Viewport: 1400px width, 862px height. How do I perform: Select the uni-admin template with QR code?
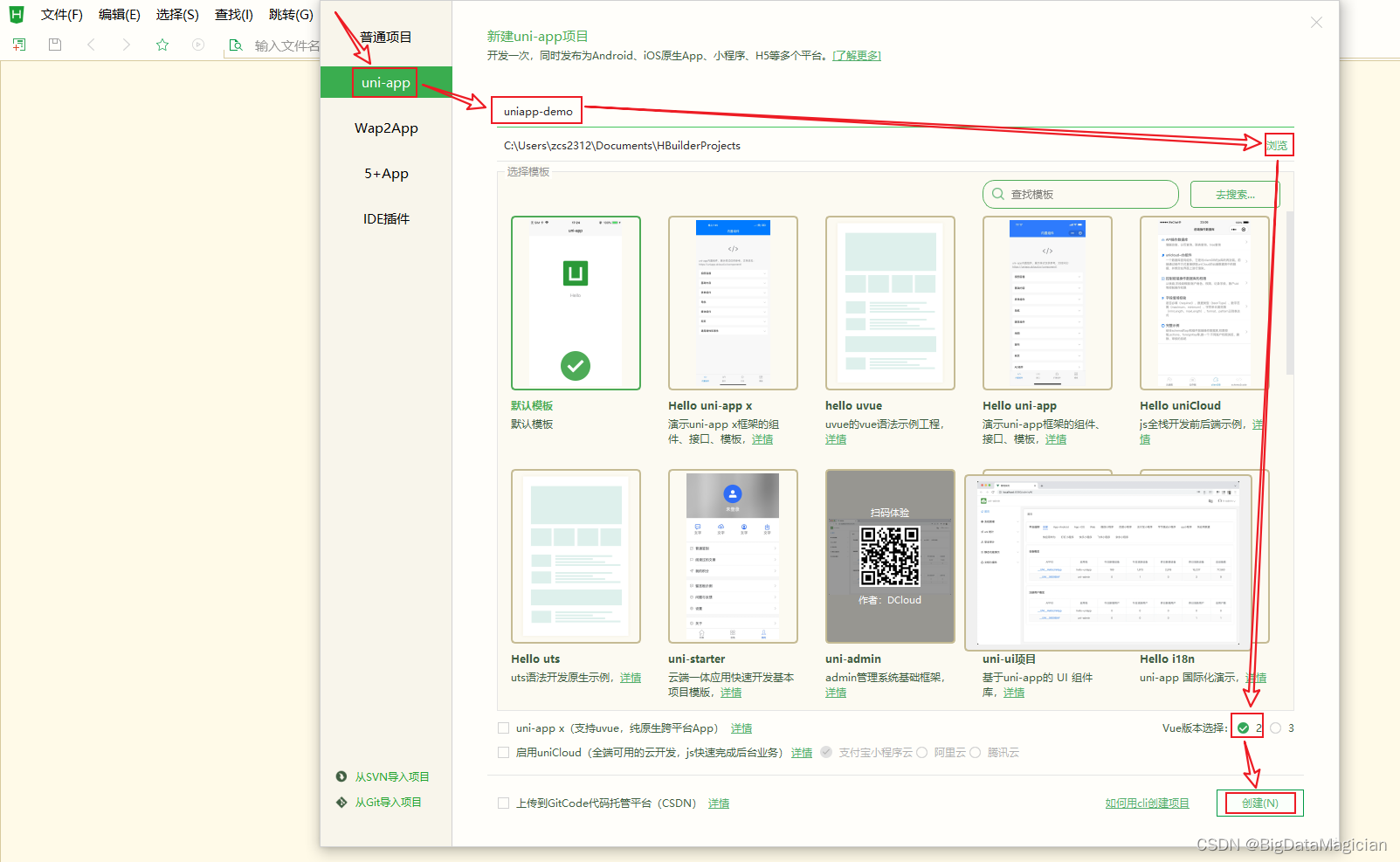coord(890,556)
